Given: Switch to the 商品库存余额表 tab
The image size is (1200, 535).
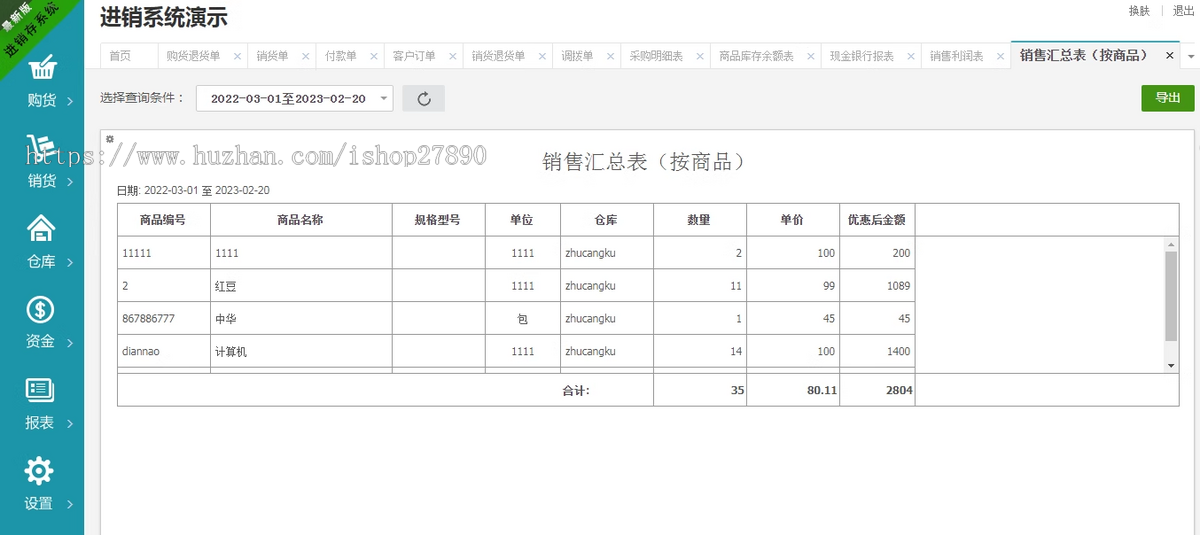Looking at the screenshot, I should coord(757,56).
